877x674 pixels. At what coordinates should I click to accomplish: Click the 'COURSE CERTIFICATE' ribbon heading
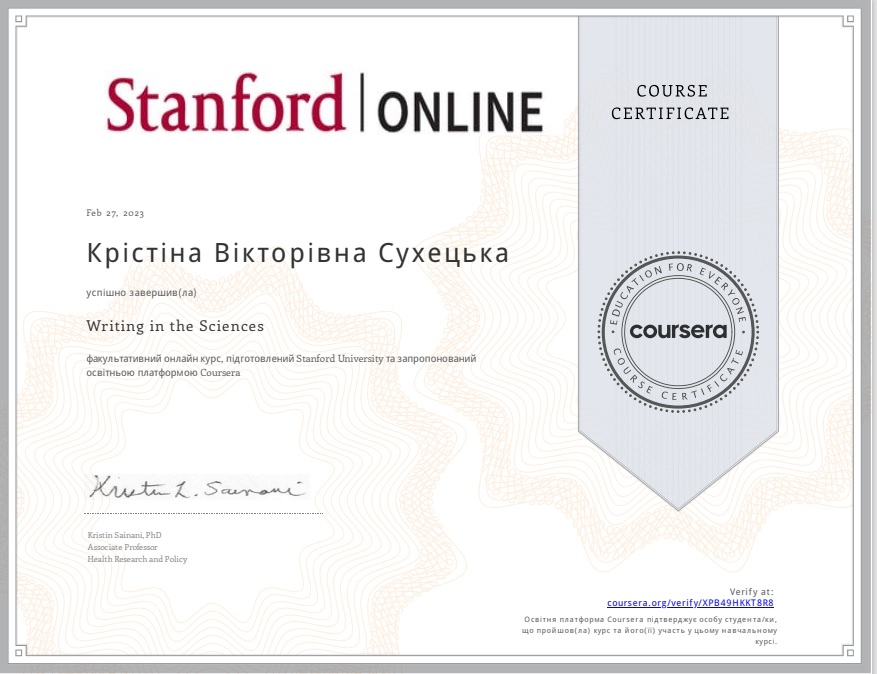(671, 102)
